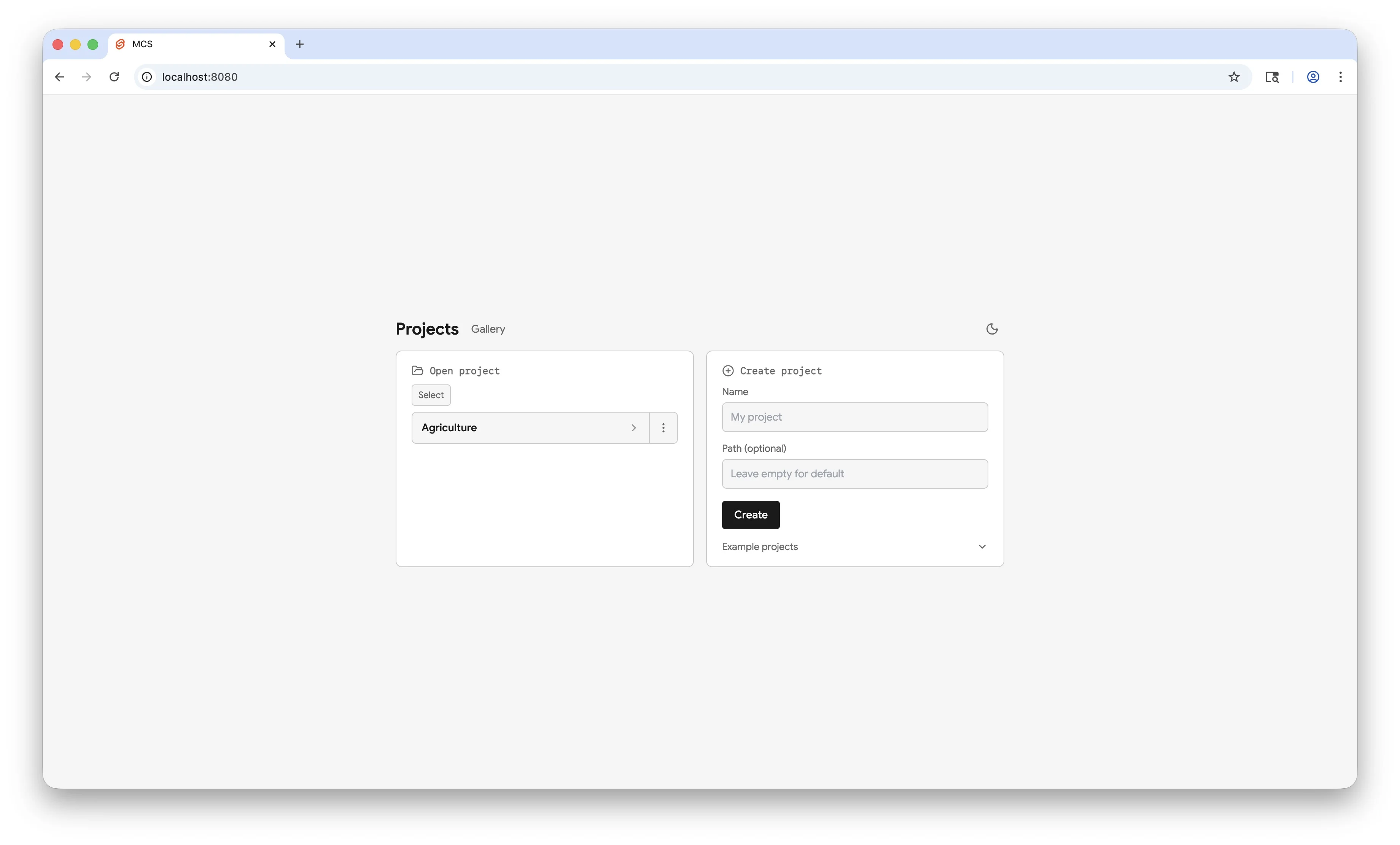Select the Projects heading tab
The width and height of the screenshot is (1400, 845).
tap(427, 328)
